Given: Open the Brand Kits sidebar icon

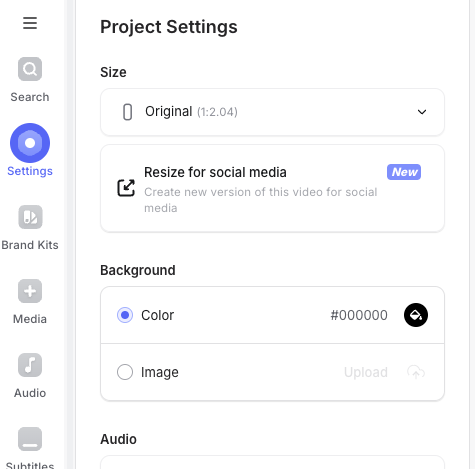Looking at the screenshot, I should (x=30, y=217).
